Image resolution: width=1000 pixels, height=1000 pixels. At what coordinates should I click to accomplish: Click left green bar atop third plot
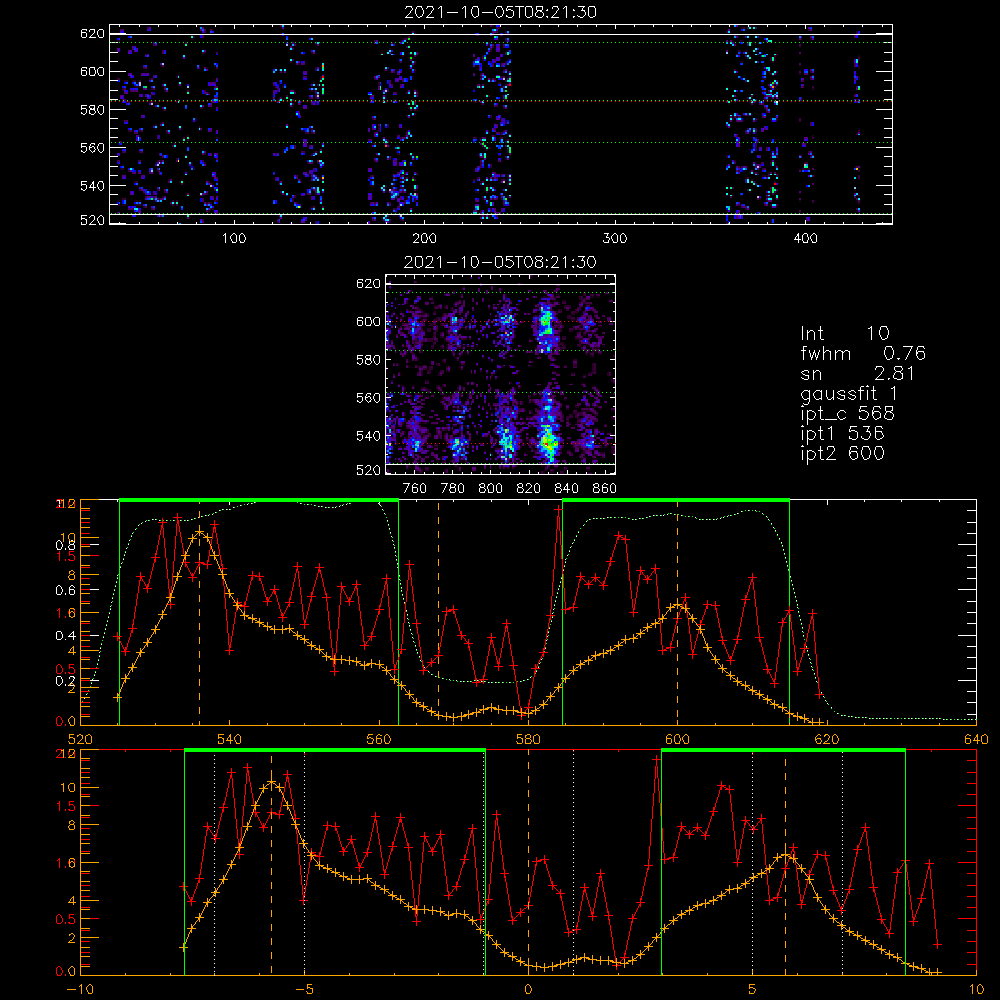coord(259,501)
